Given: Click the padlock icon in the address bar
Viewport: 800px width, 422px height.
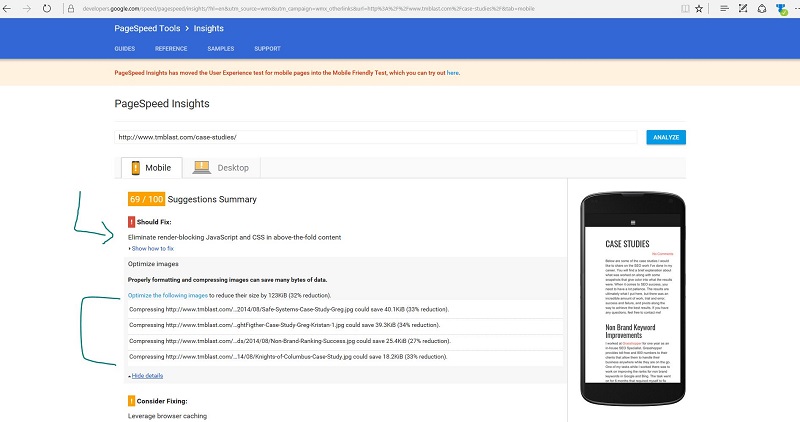Looking at the screenshot, I should pyautogui.click(x=71, y=9).
